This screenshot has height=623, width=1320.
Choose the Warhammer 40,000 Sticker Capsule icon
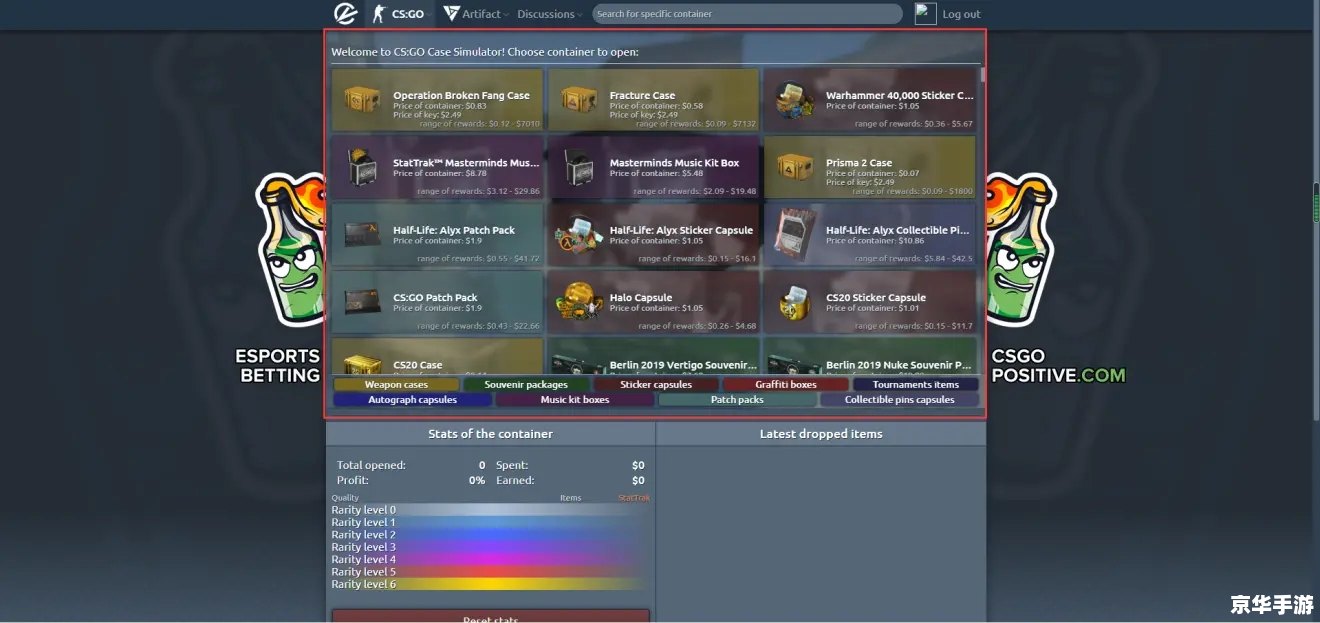[x=793, y=99]
